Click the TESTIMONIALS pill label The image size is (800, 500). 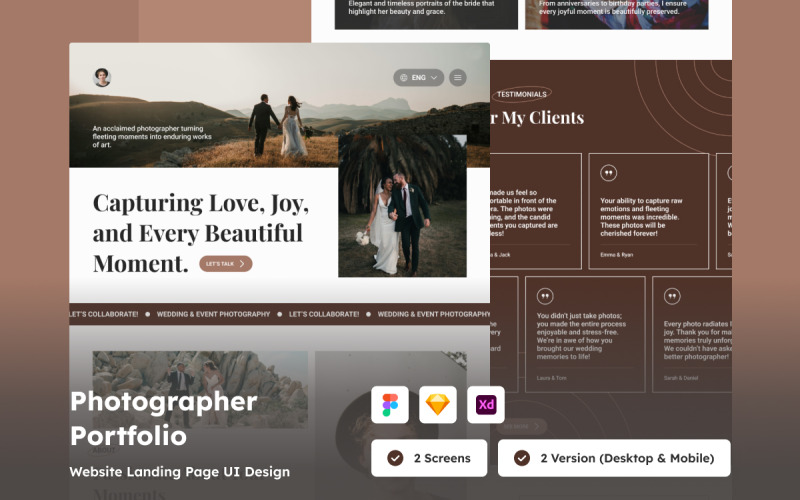coord(521,94)
